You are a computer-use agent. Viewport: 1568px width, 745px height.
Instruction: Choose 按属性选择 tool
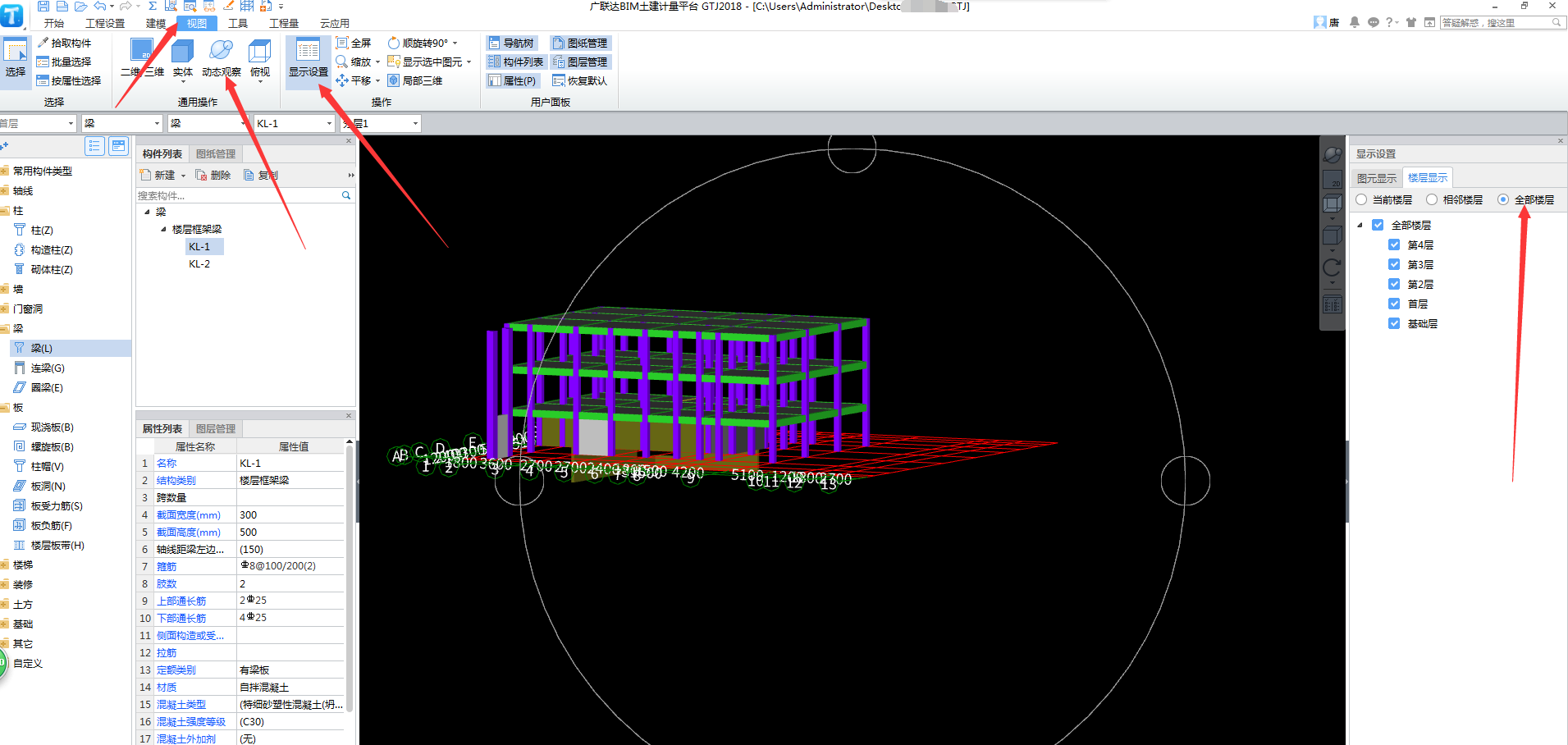(x=69, y=80)
